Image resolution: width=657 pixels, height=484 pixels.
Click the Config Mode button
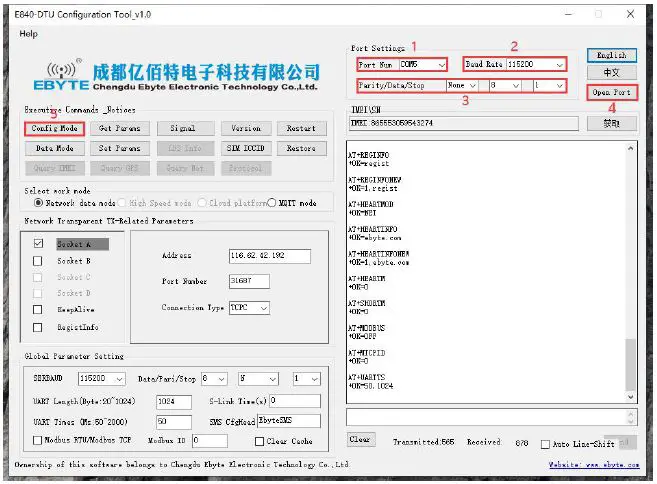click(54, 128)
